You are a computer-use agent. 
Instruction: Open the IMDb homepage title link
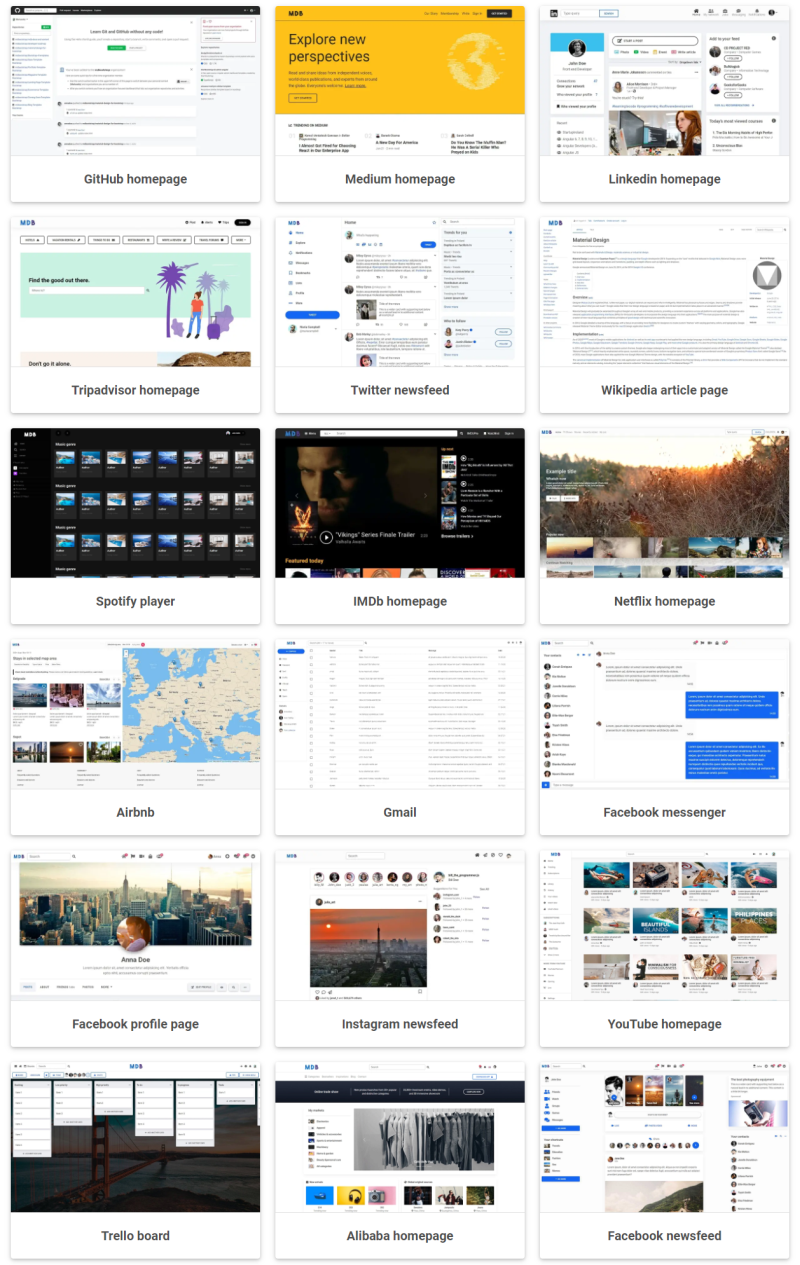(x=399, y=601)
